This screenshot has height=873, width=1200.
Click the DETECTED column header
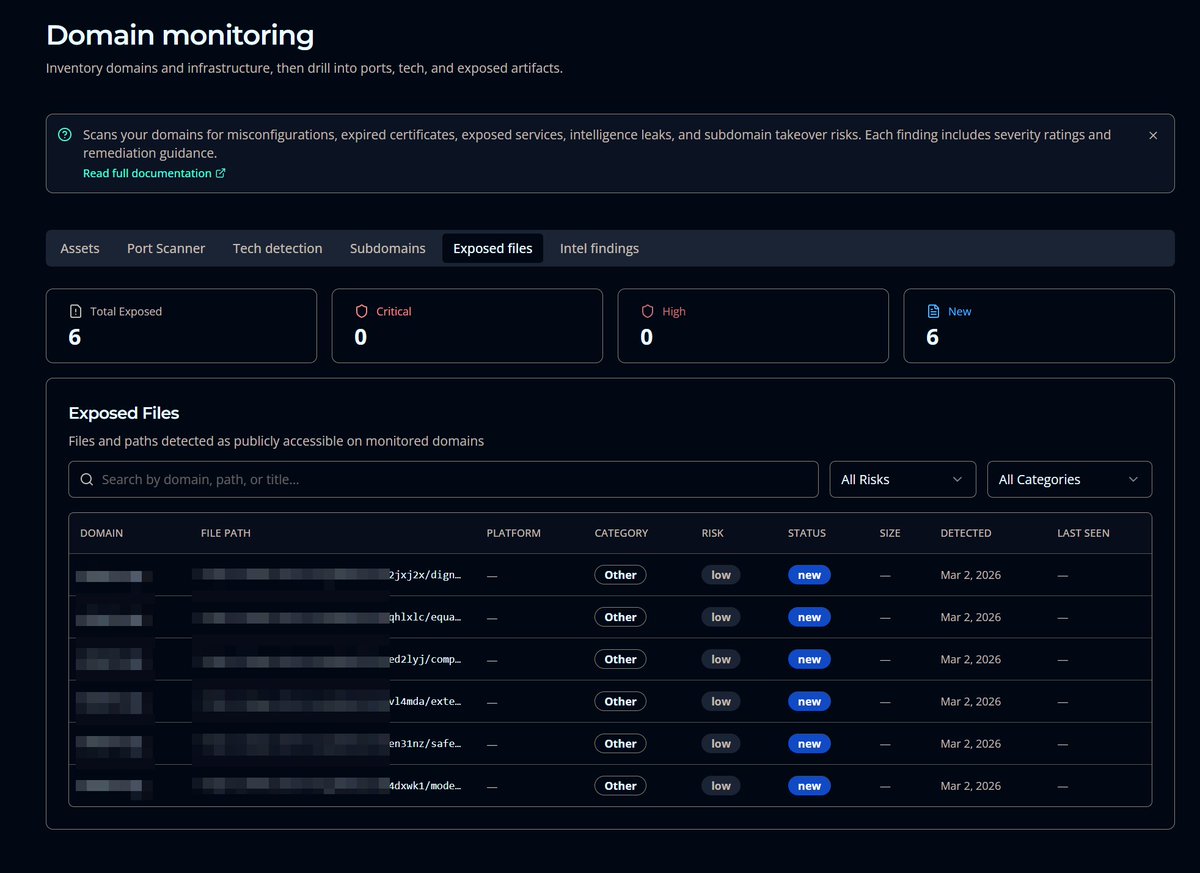pyautogui.click(x=966, y=533)
